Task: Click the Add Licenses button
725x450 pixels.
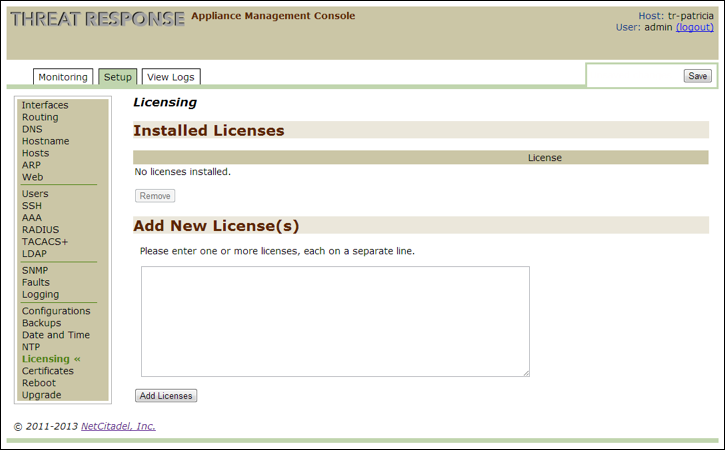Action: coord(166,396)
